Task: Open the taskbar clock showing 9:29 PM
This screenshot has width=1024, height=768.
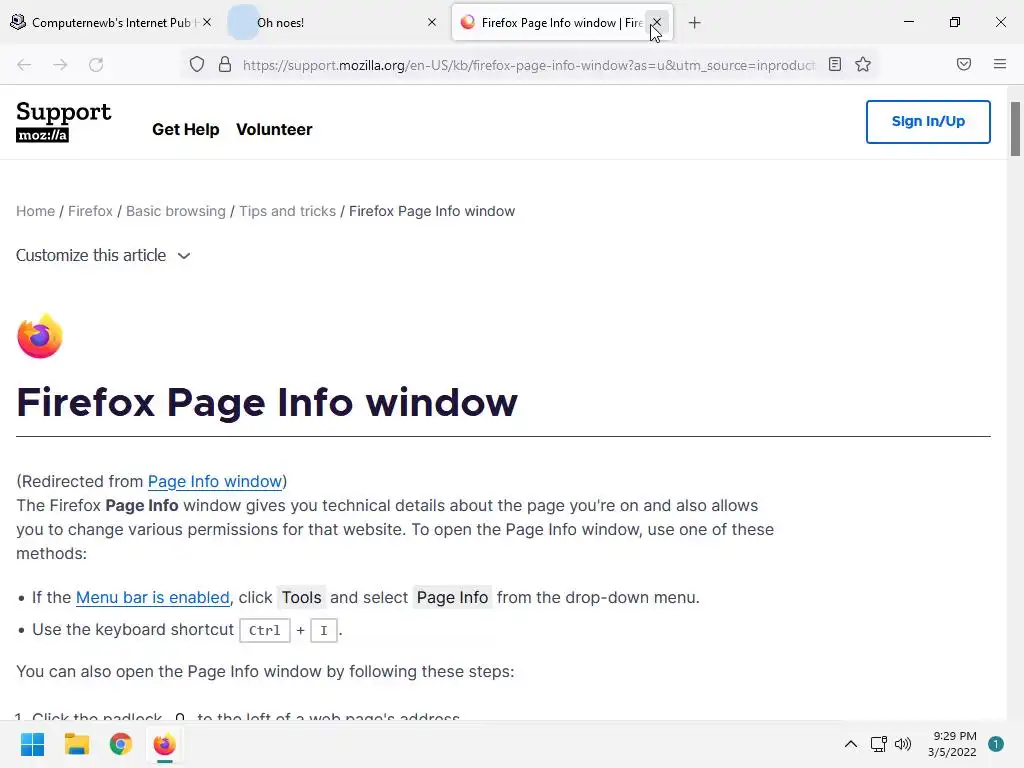Action: tap(952, 744)
